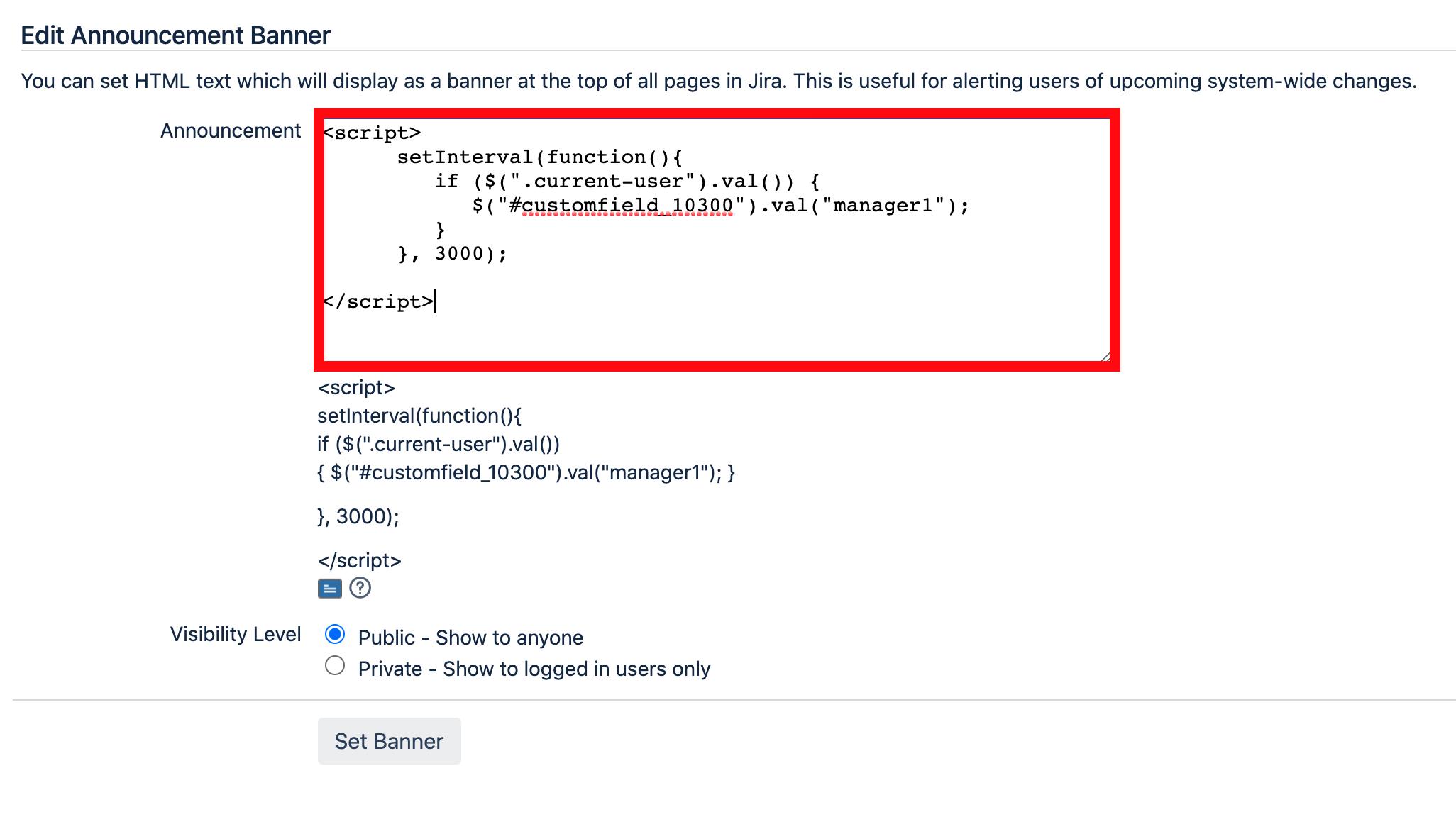
Task: Click the preview '<script>' opening tag text
Action: click(x=356, y=387)
